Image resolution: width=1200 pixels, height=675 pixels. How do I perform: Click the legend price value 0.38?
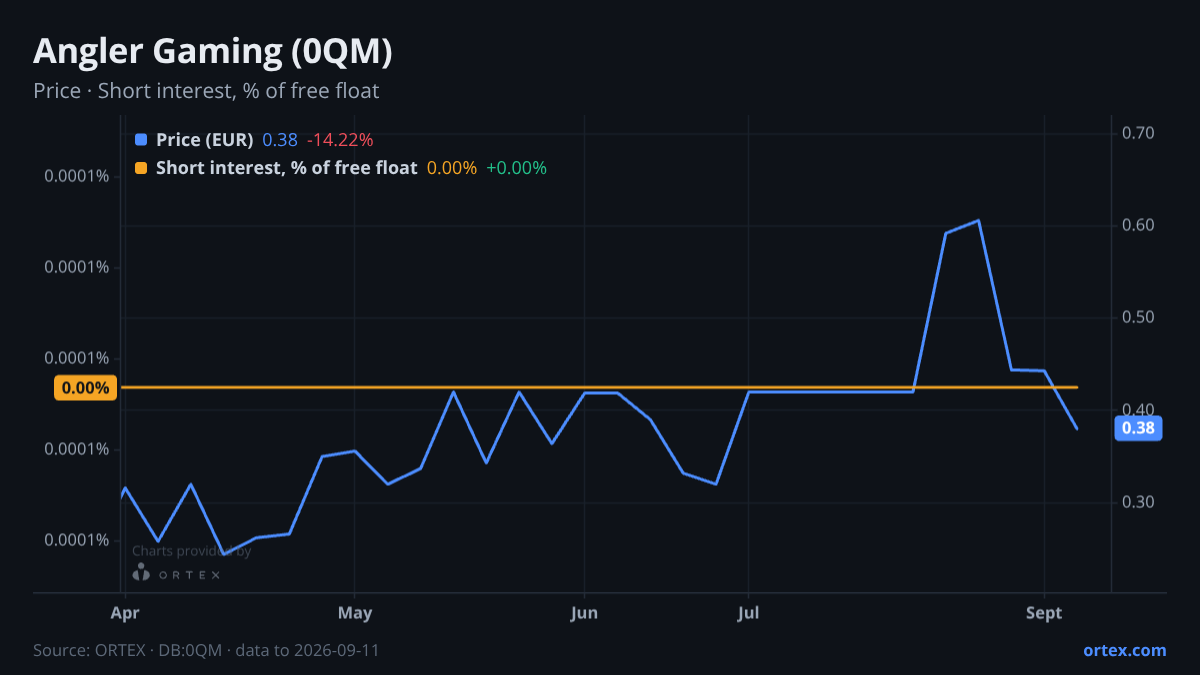pos(280,140)
